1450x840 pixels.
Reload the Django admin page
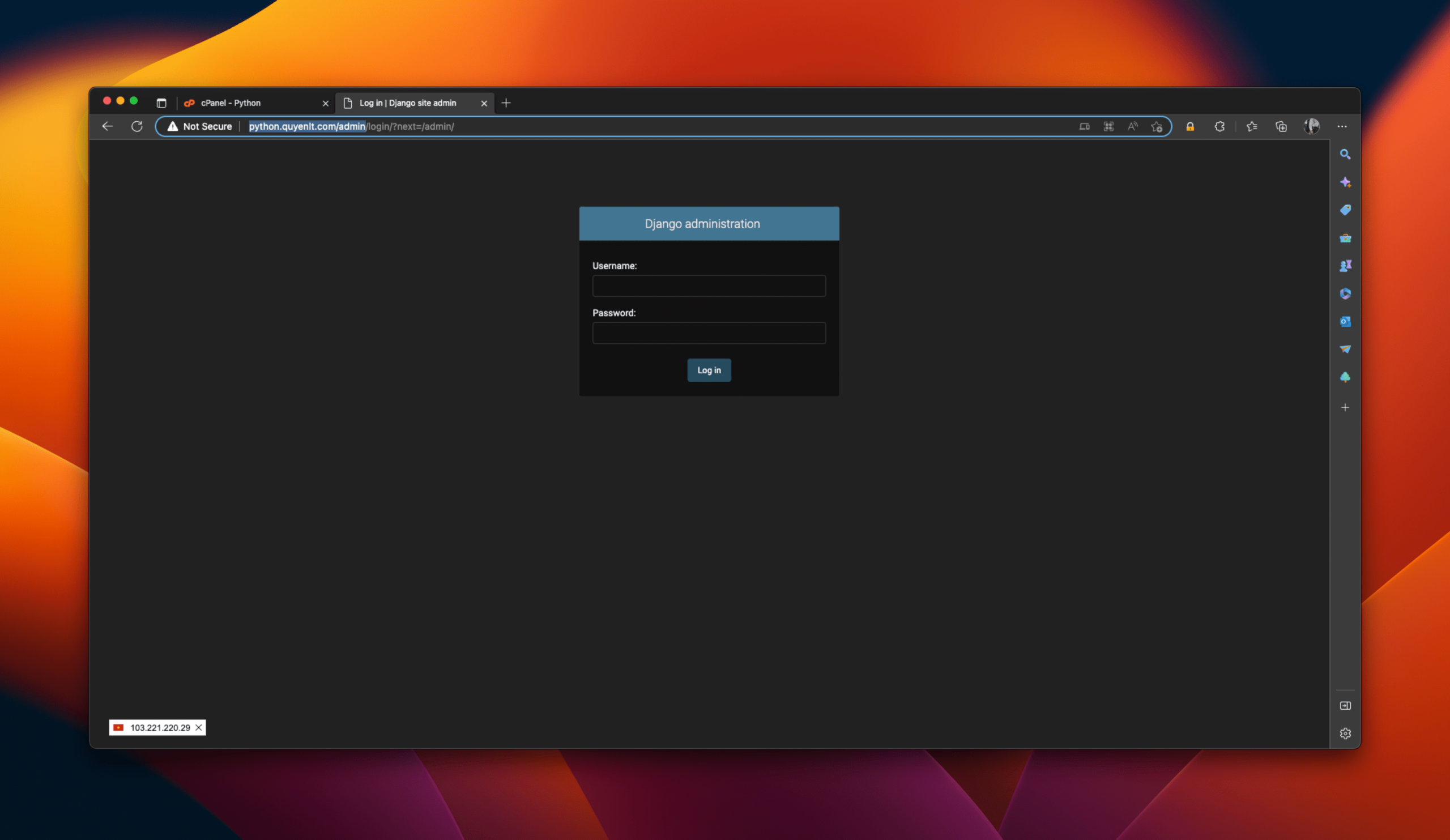pos(137,126)
